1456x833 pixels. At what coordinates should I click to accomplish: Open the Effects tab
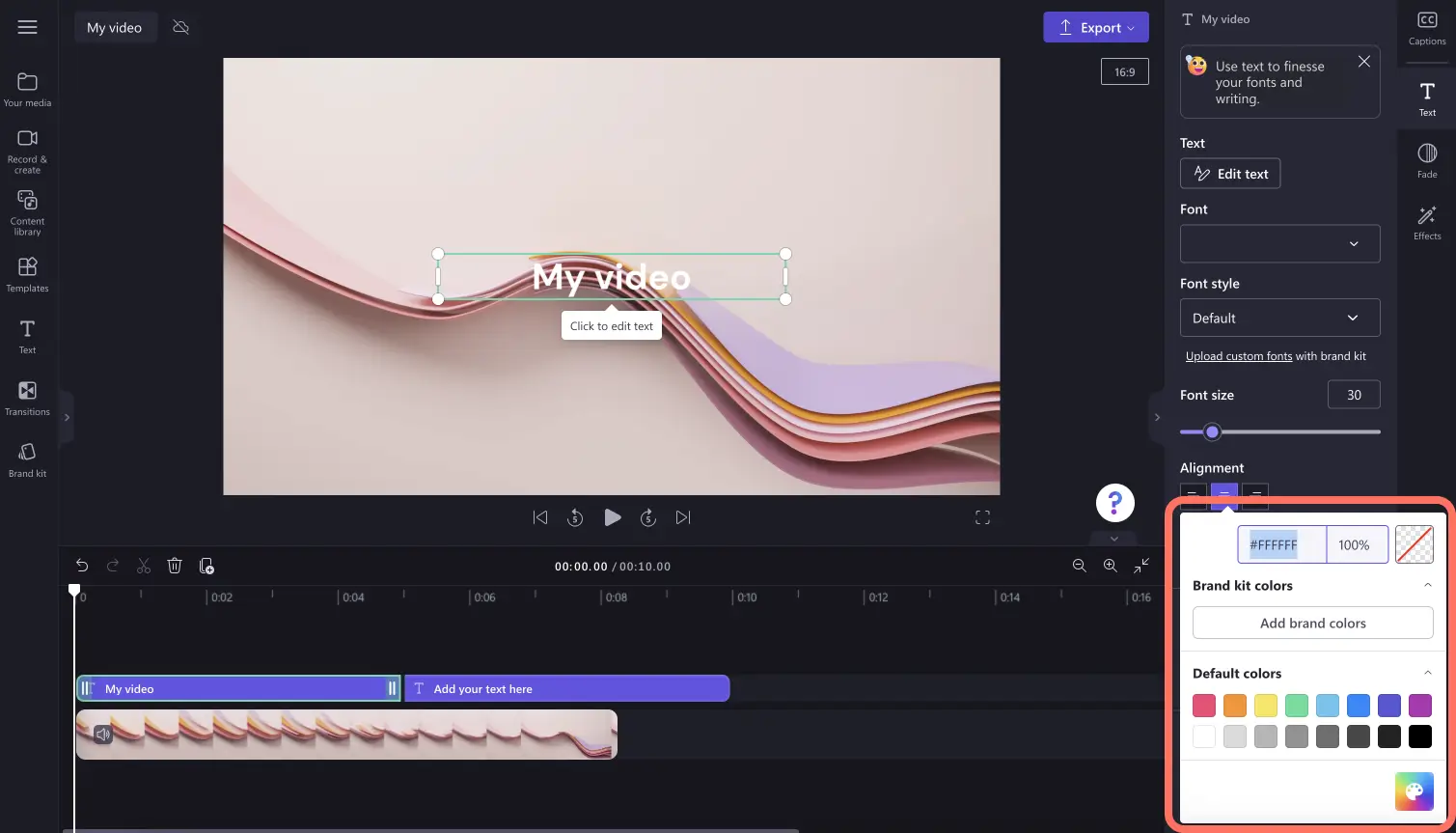pos(1427,223)
